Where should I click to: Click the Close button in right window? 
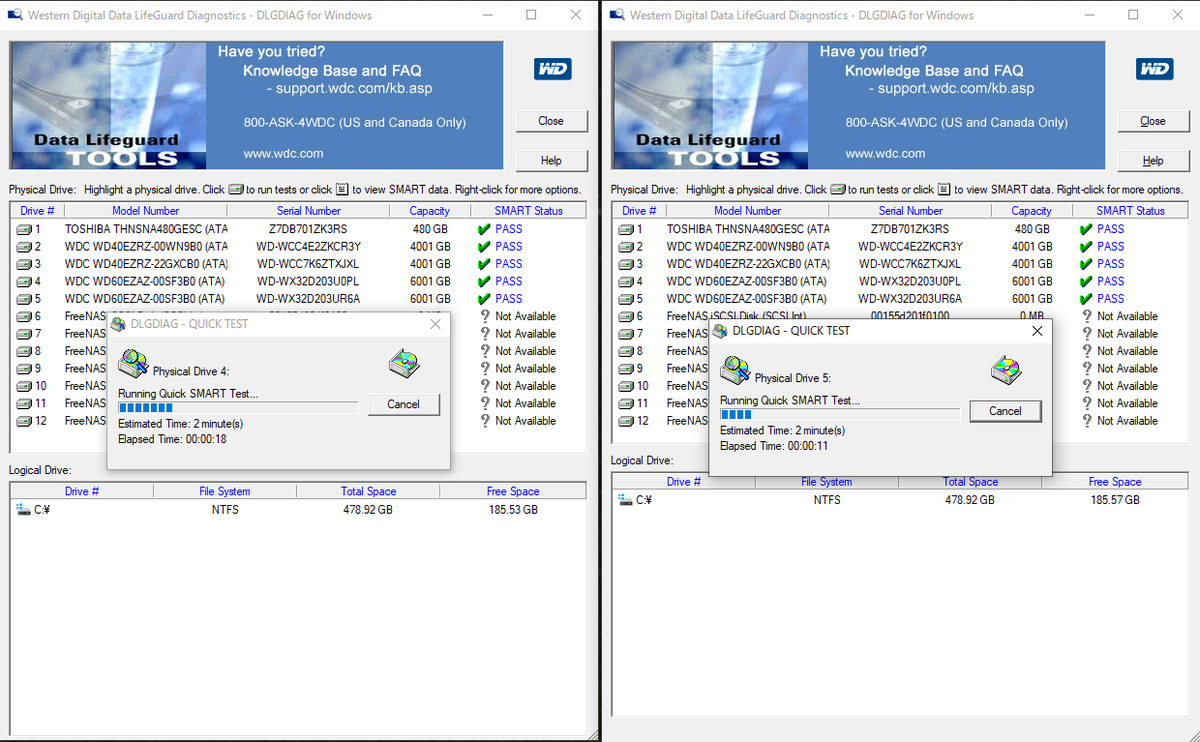(x=1153, y=121)
